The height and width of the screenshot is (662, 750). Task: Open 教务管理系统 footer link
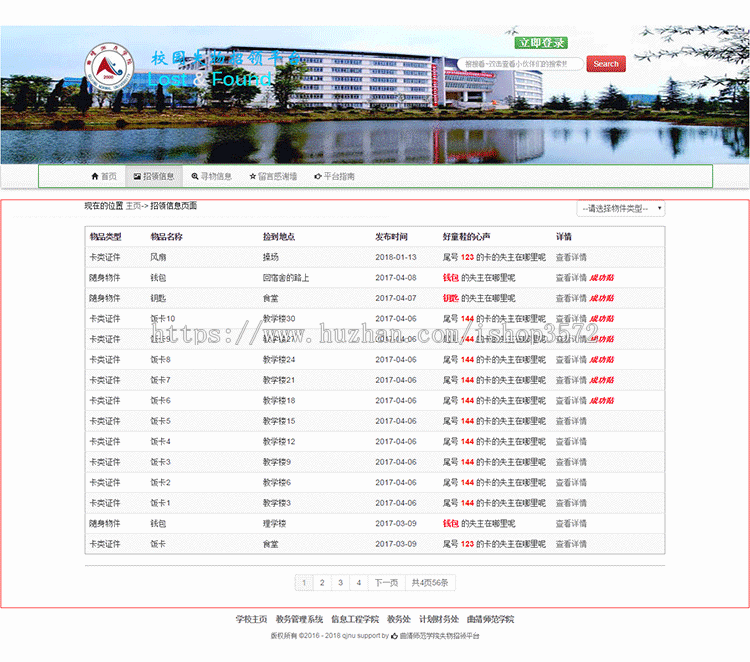pos(299,619)
